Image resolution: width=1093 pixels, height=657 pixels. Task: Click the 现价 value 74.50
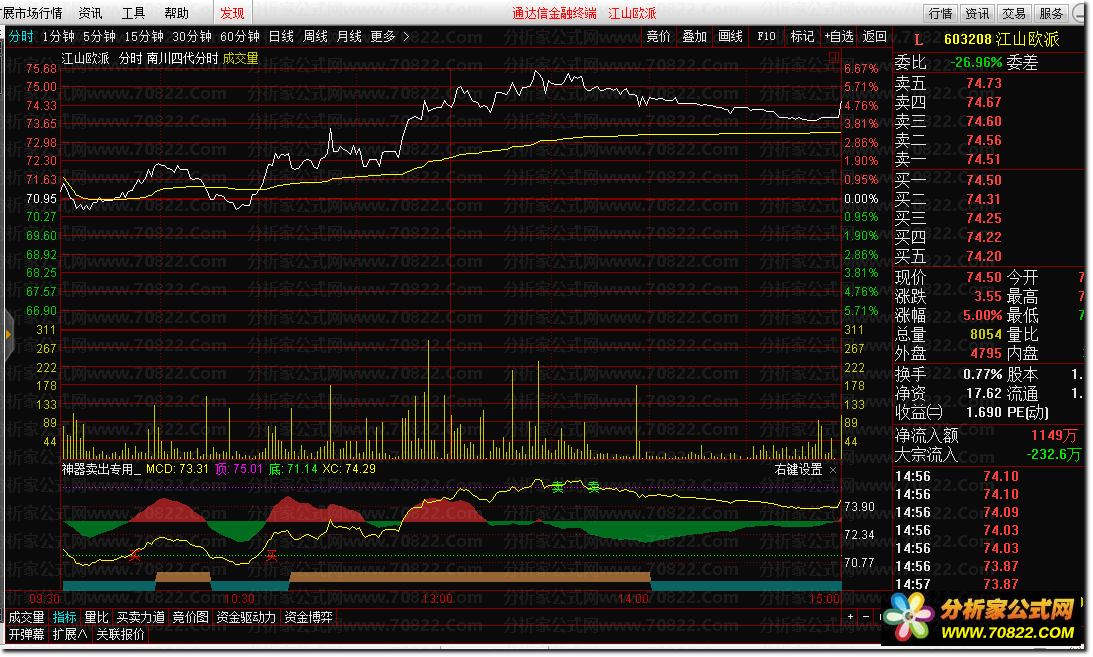[x=984, y=277]
